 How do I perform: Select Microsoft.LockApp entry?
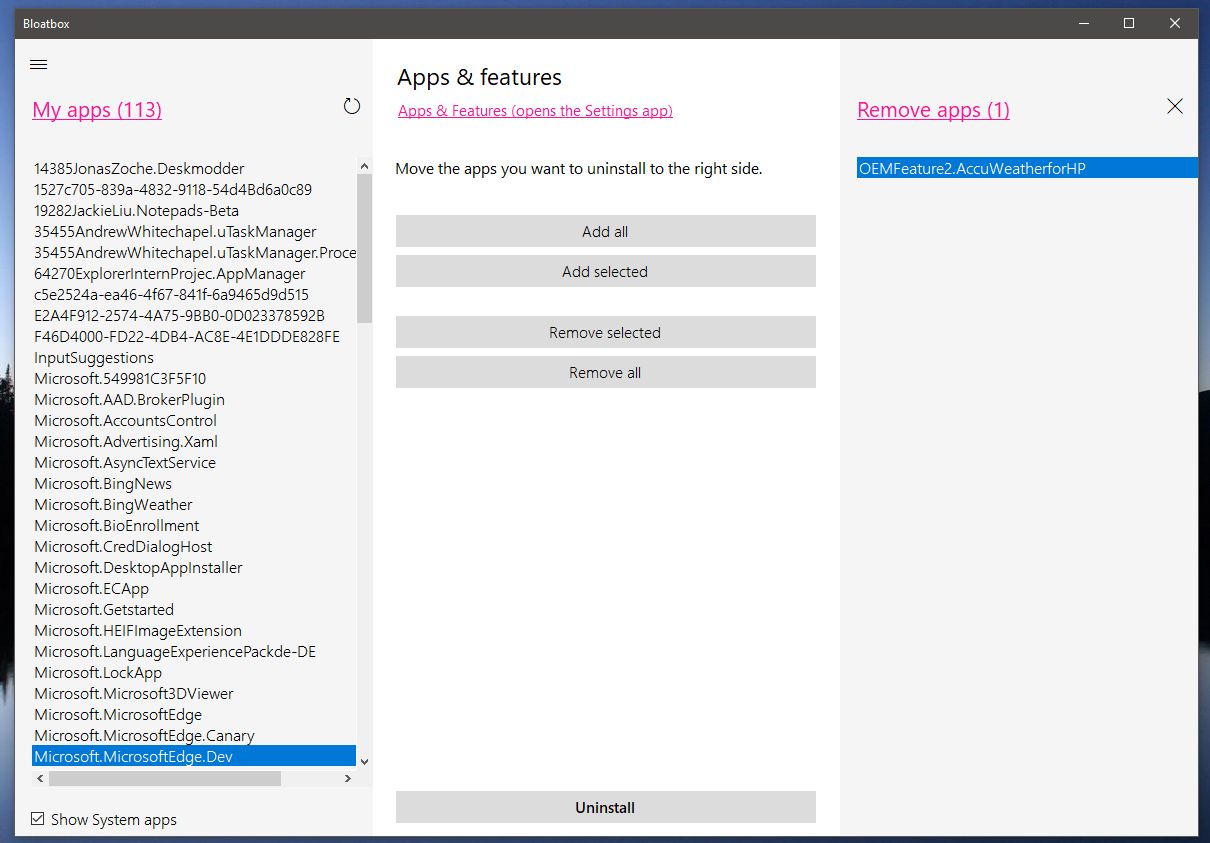tap(194, 672)
